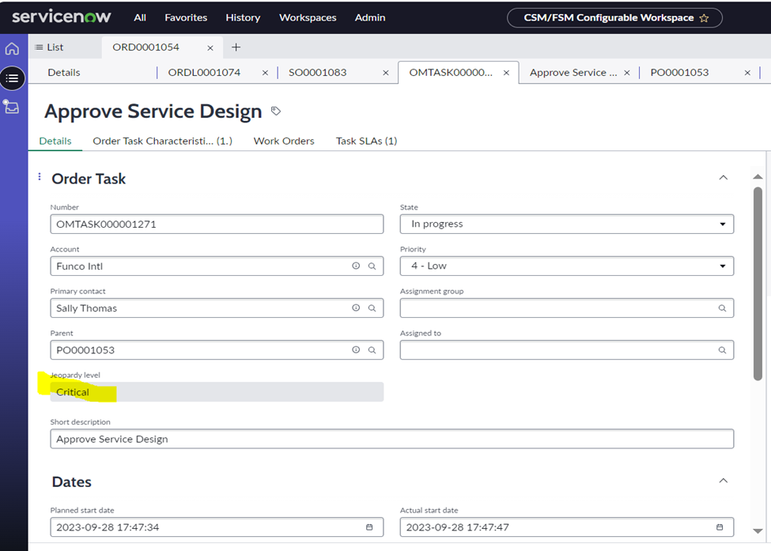Open the List view icon in the sidebar
Image resolution: width=771 pixels, height=551 pixels.
pos(12,79)
